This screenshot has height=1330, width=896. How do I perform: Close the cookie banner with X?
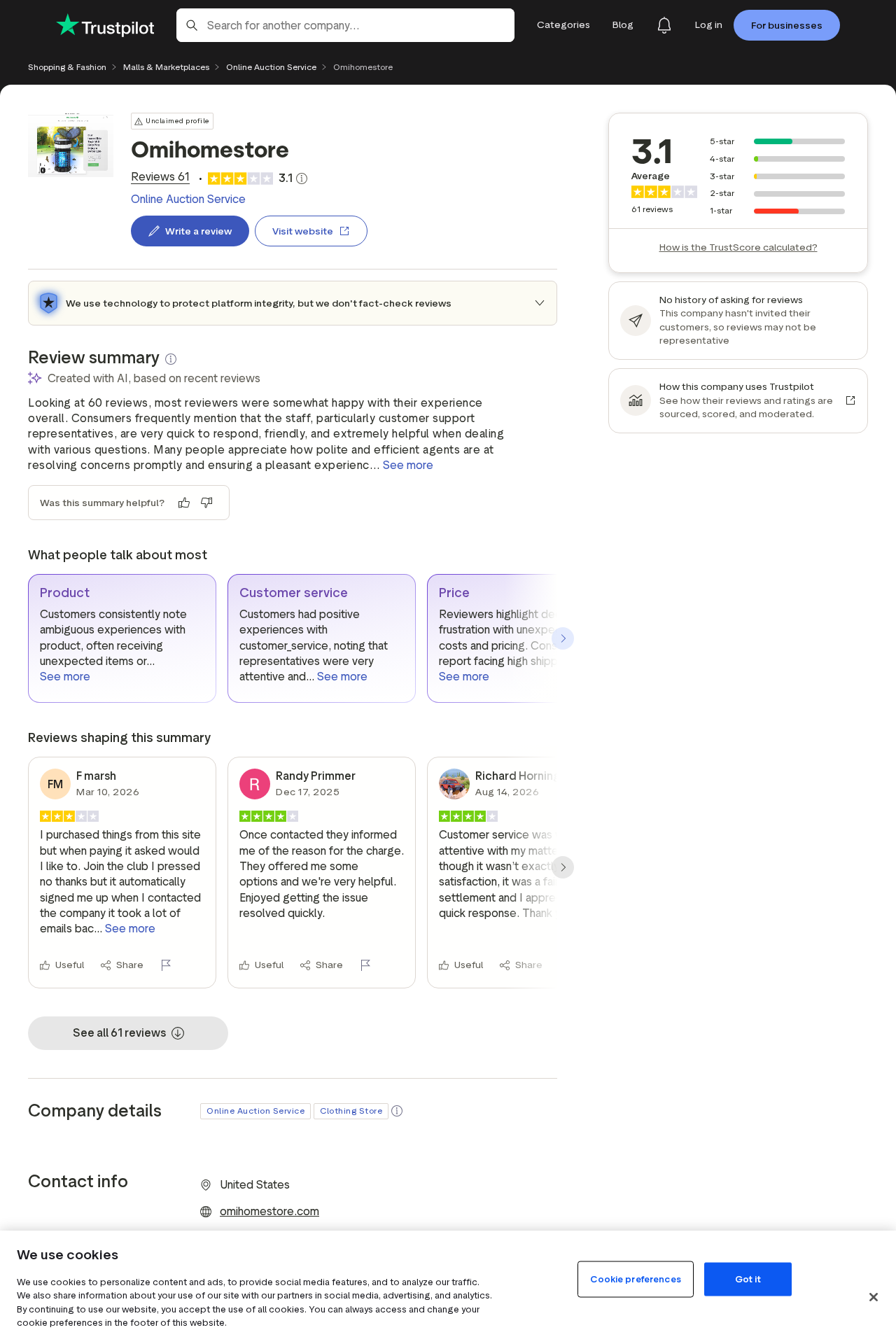[874, 1297]
